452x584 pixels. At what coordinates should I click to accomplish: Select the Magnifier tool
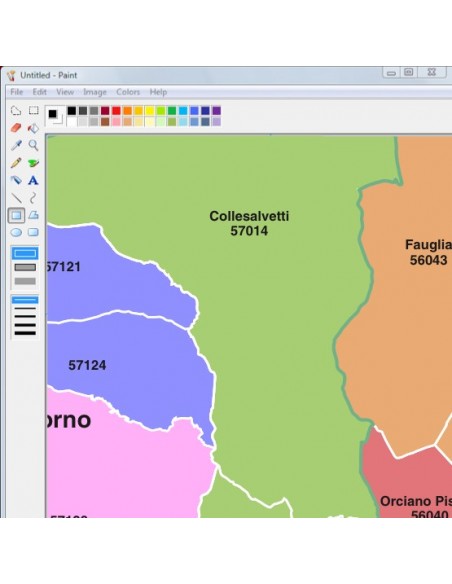pos(34,145)
